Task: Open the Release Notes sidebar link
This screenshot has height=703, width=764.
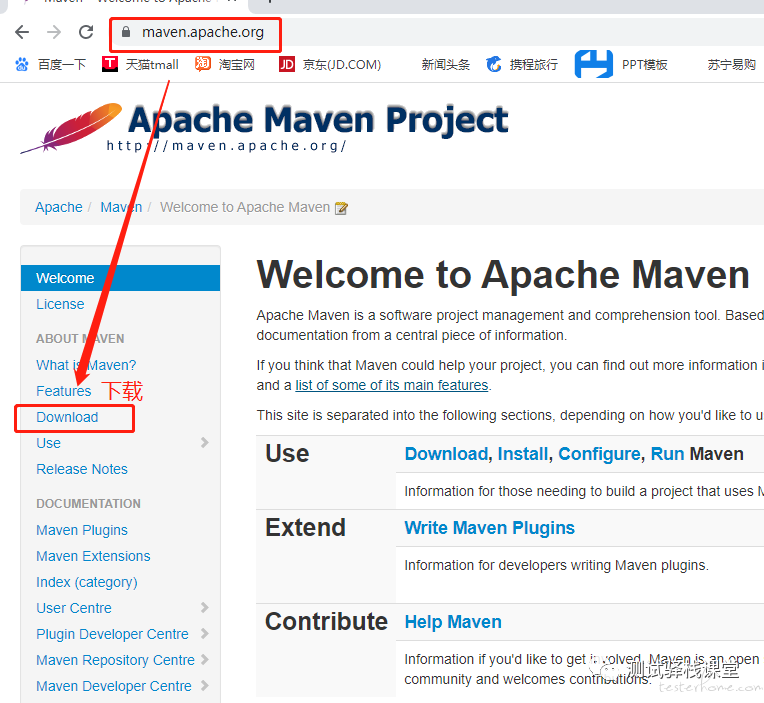Action: (82, 469)
